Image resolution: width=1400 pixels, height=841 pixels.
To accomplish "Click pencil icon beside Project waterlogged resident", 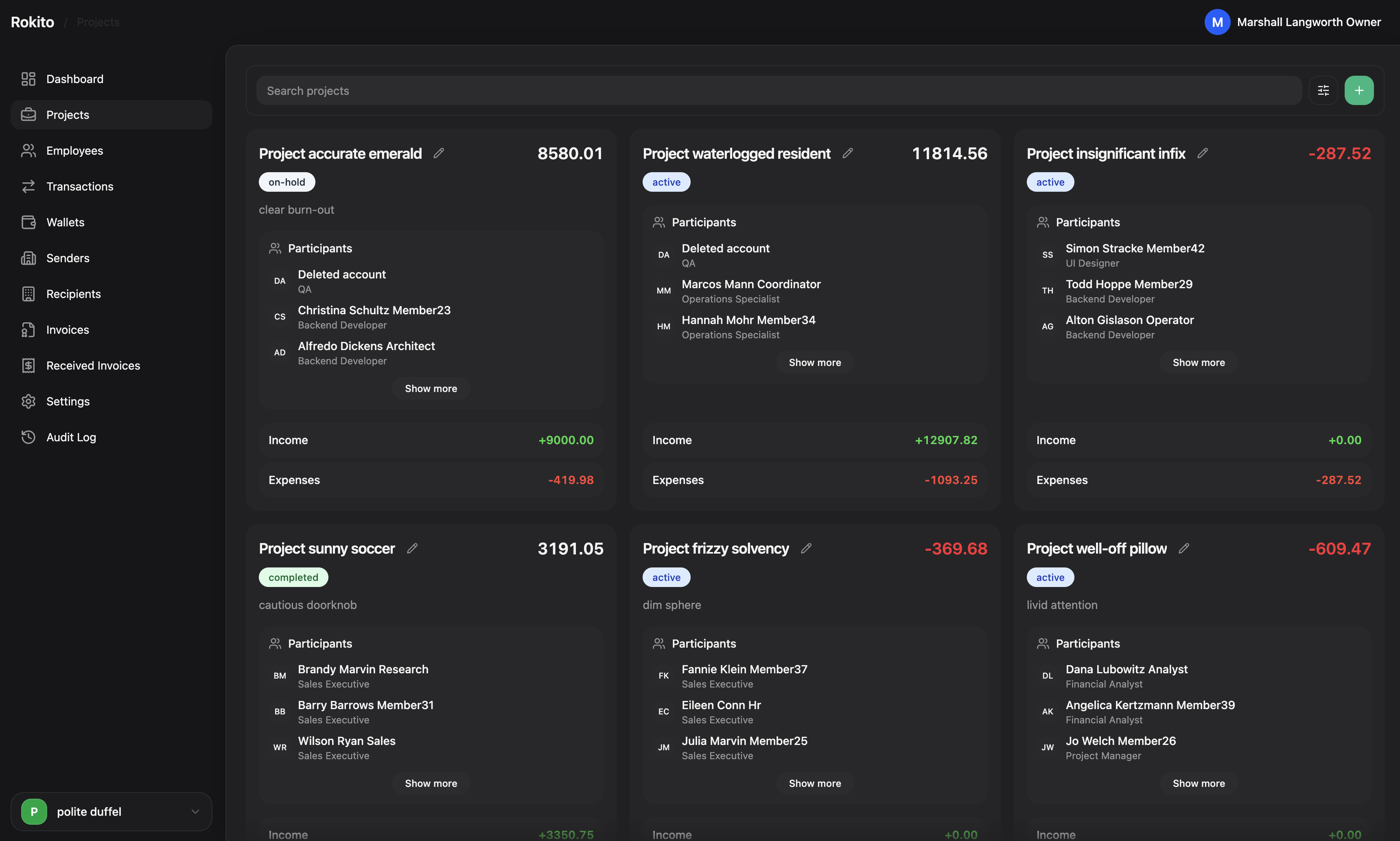I will click(848, 153).
